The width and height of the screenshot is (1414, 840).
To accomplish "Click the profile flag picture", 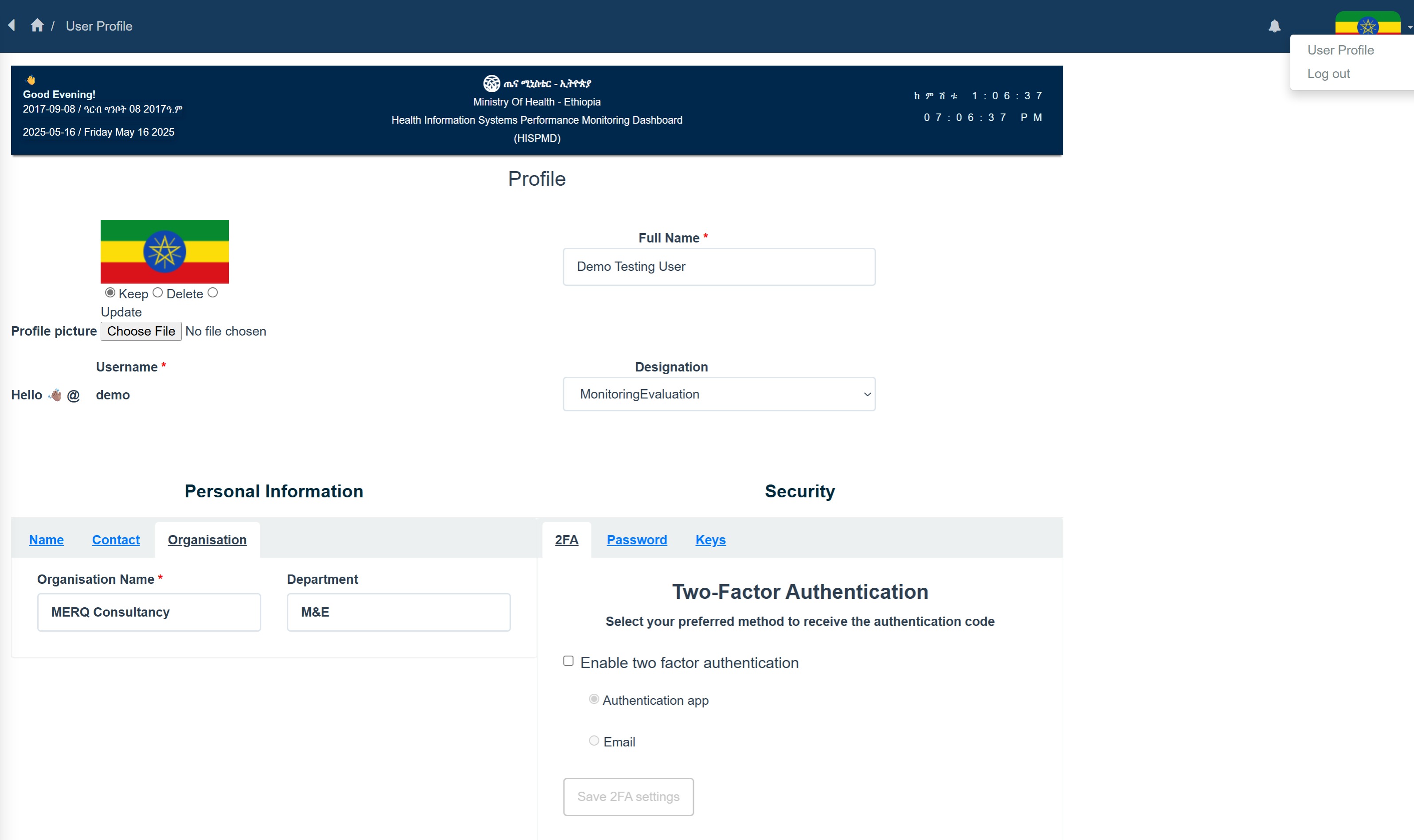I will pos(164,251).
